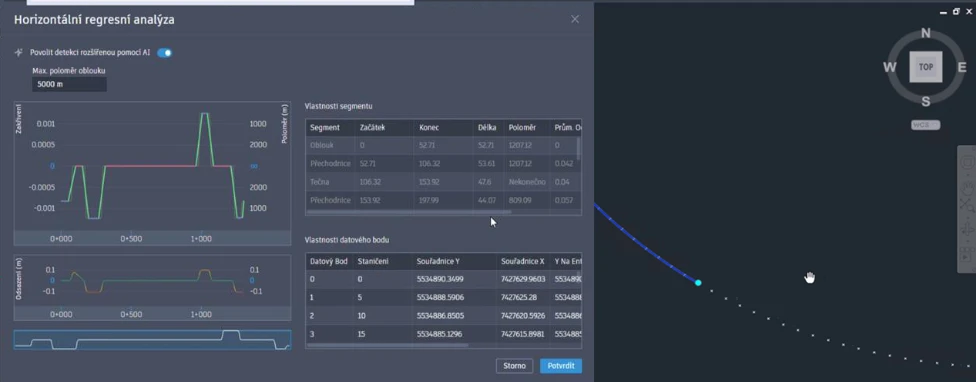
Task: Edit the Max. poloměr oblouku field
Action: coord(69,85)
